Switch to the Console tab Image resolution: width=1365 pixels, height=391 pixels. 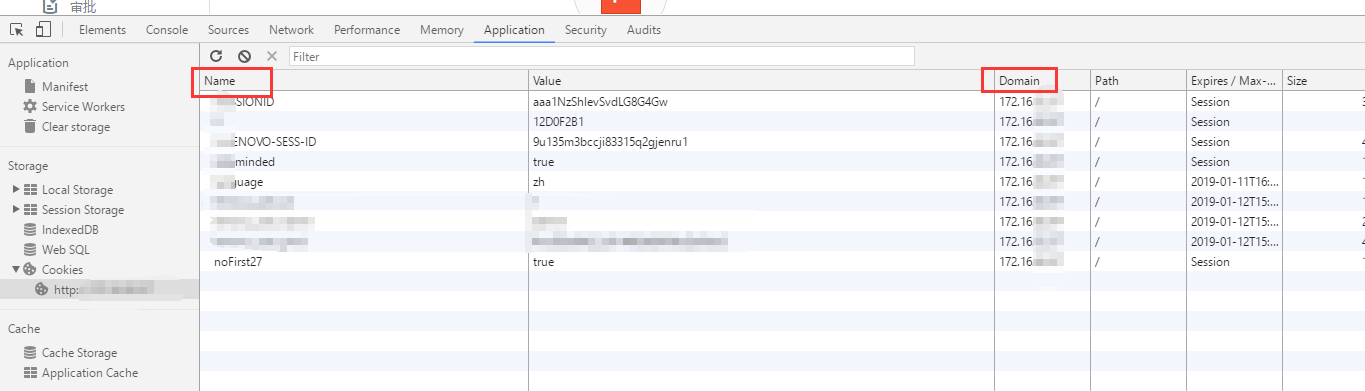coord(167,30)
